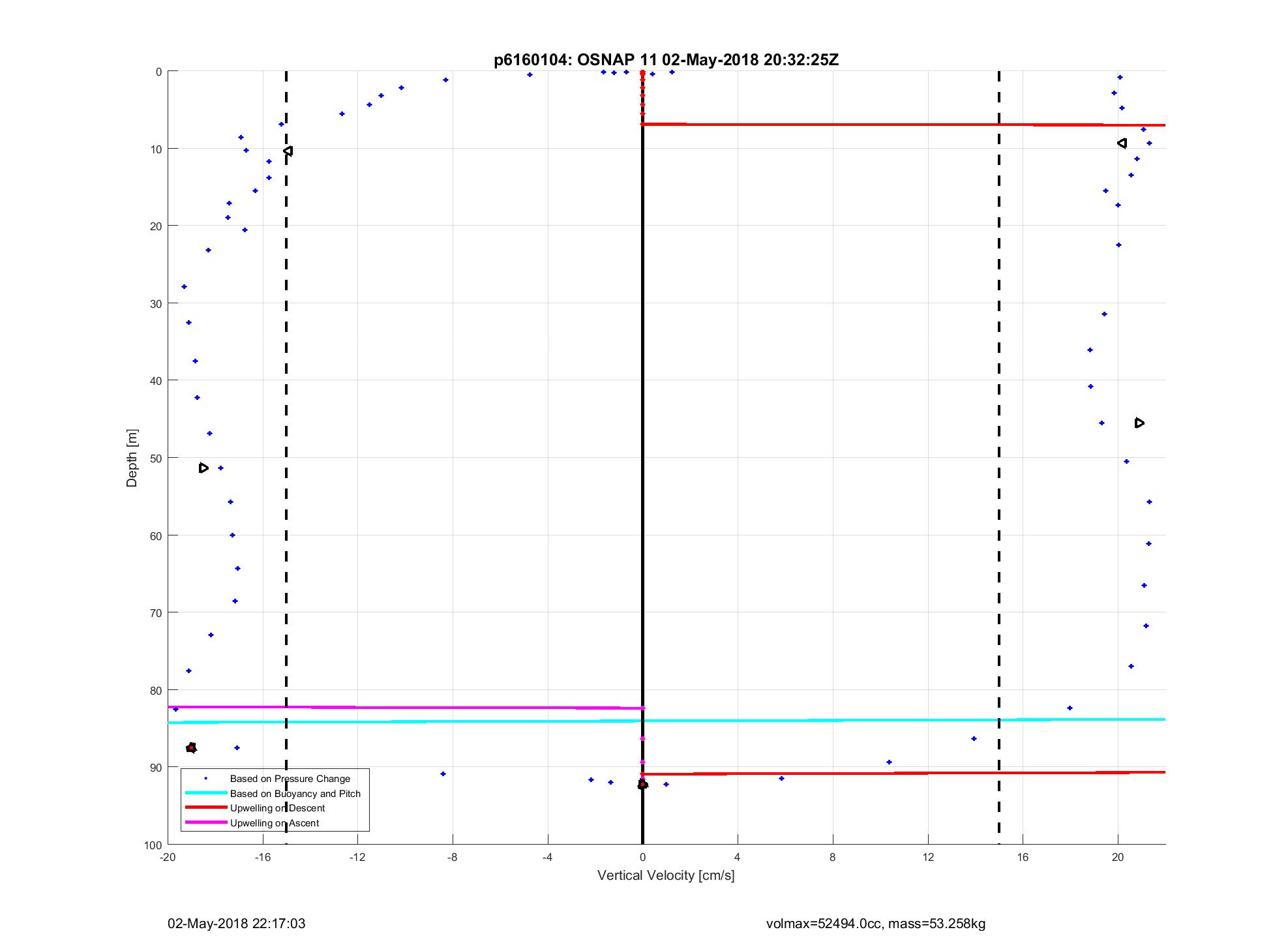
Task: Click the right-pointing triangle marker near 51 m depth
Action: coord(203,468)
